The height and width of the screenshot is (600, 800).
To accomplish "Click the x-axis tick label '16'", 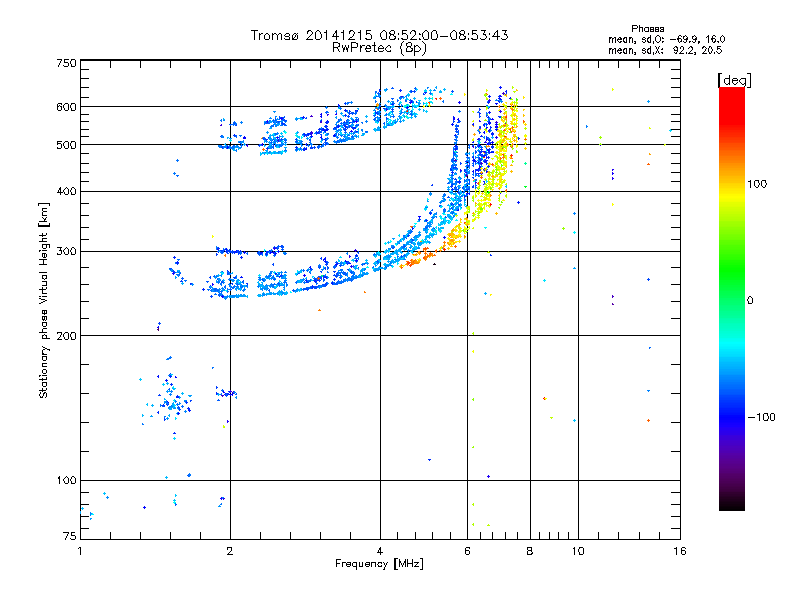I will [680, 551].
